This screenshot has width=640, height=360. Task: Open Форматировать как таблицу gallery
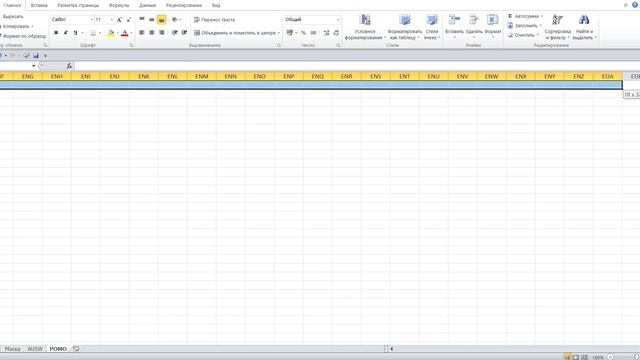pyautogui.click(x=404, y=27)
